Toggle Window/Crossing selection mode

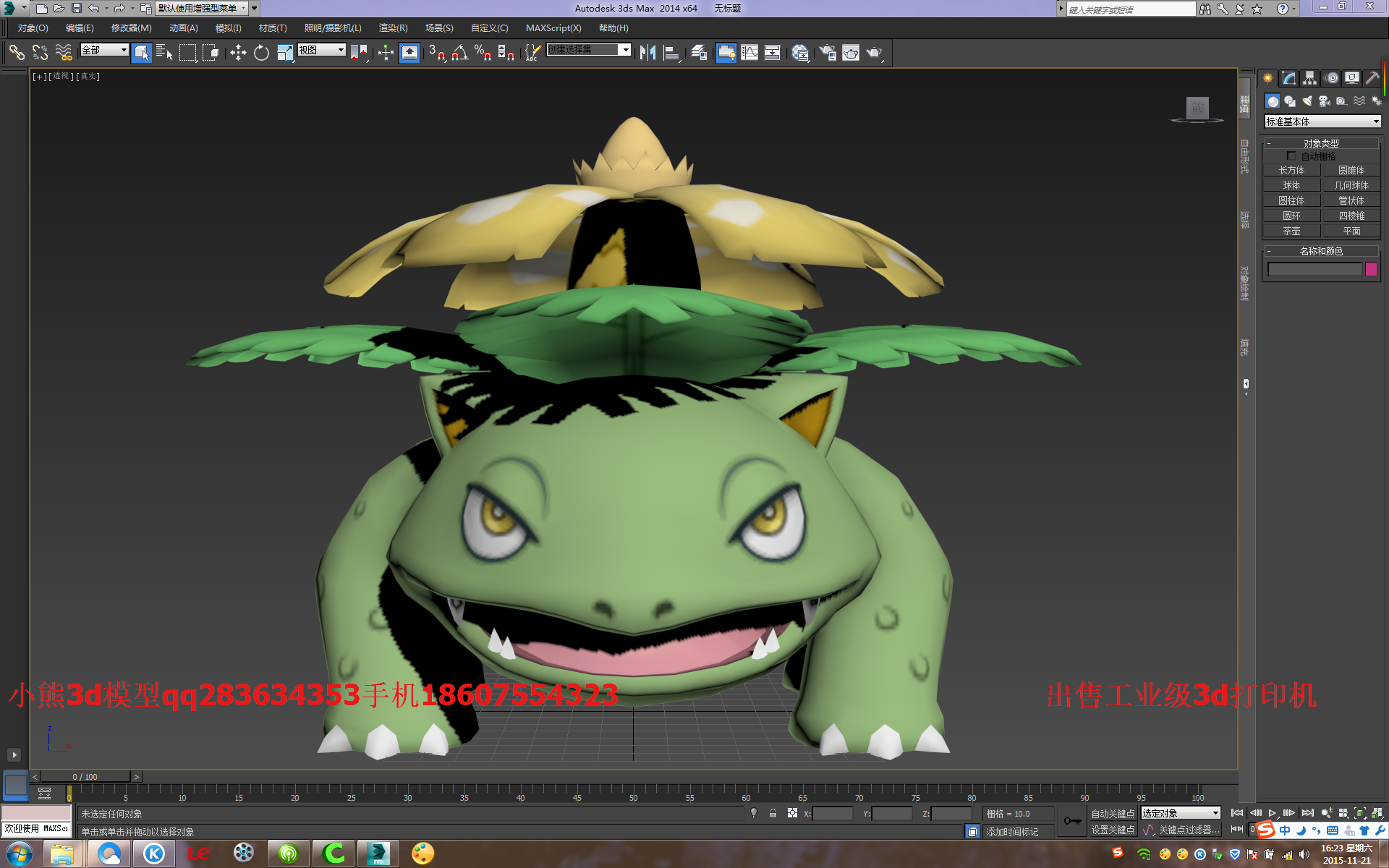(x=211, y=52)
